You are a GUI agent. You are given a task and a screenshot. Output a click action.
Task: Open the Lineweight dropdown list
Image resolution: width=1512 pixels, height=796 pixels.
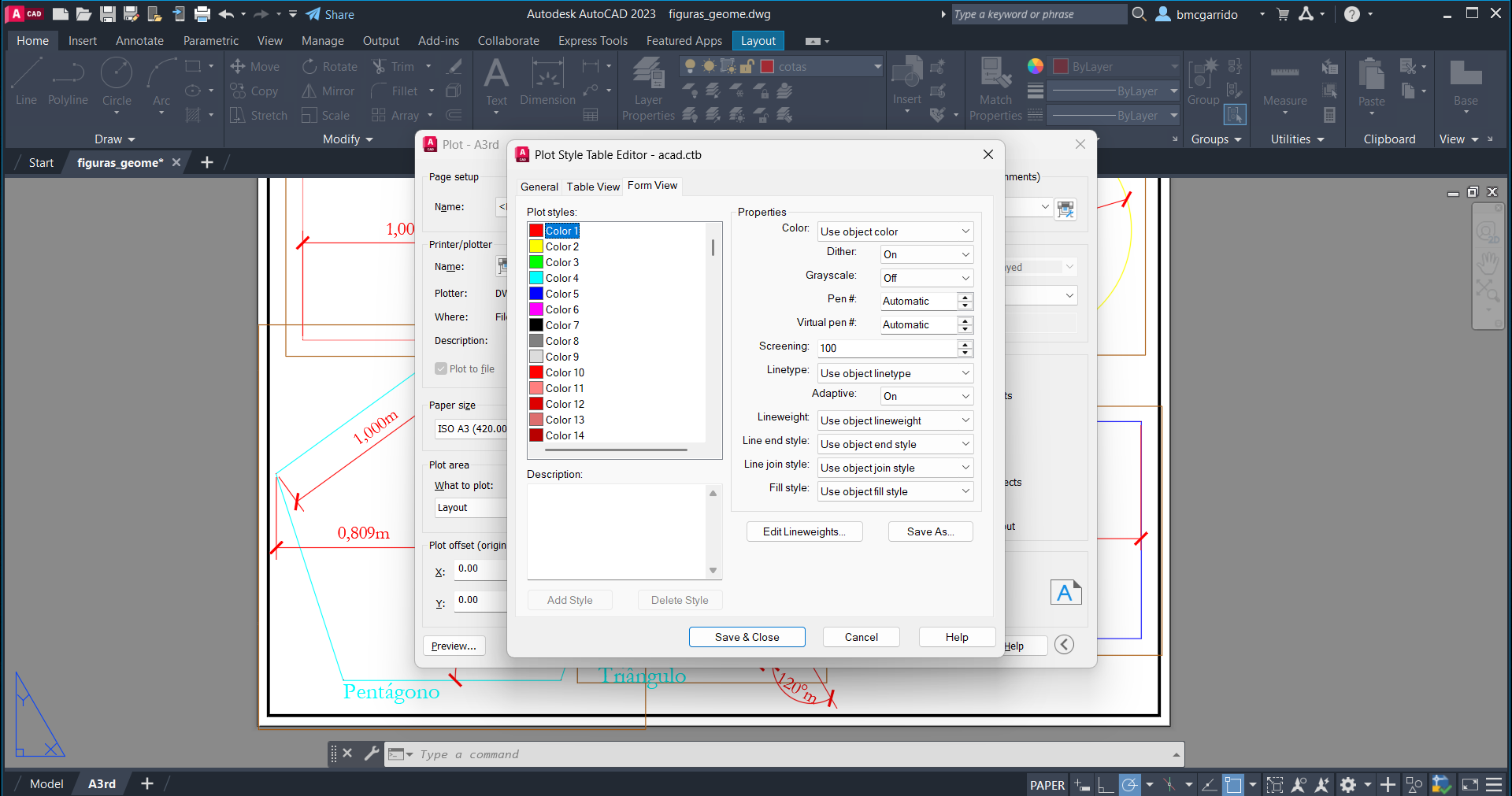[895, 420]
